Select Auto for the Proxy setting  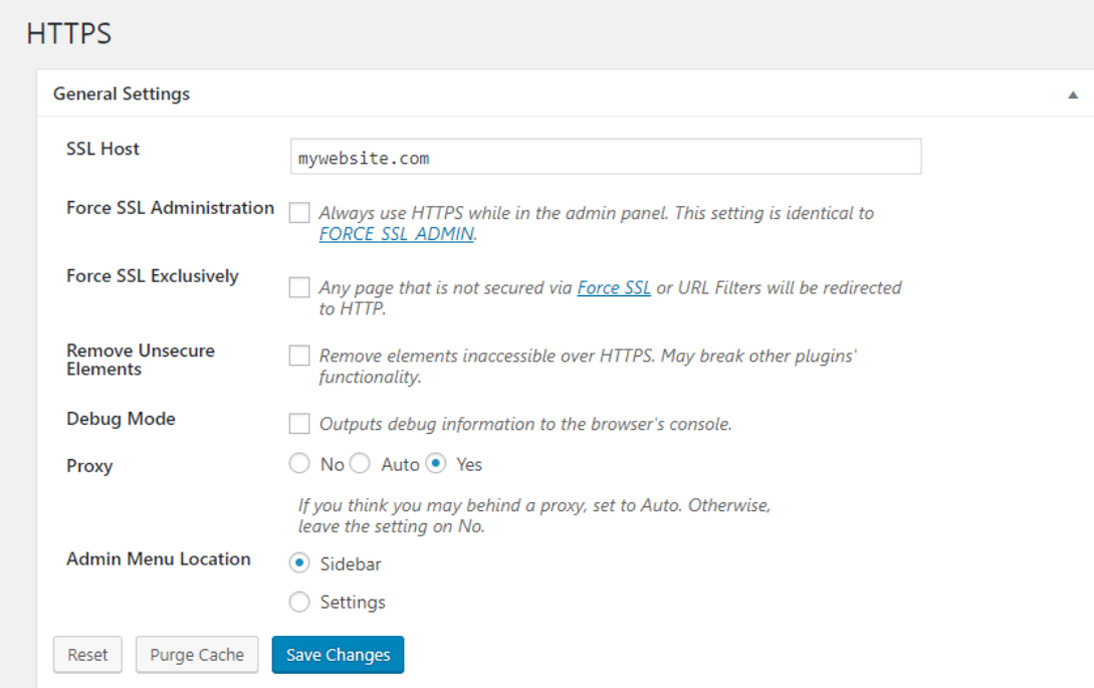click(x=359, y=463)
